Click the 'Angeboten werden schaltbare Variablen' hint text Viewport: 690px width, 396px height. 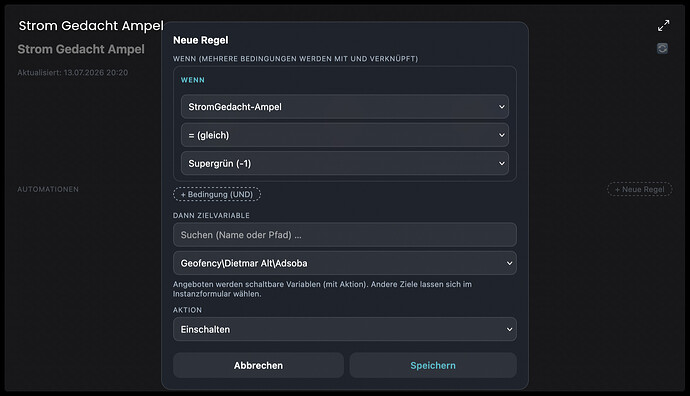322,289
